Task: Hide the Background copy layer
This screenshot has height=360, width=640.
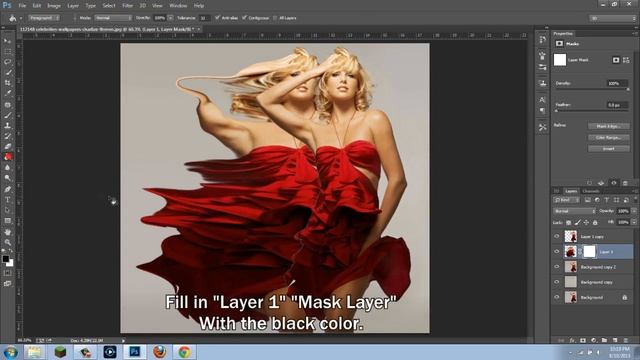Action: point(557,282)
